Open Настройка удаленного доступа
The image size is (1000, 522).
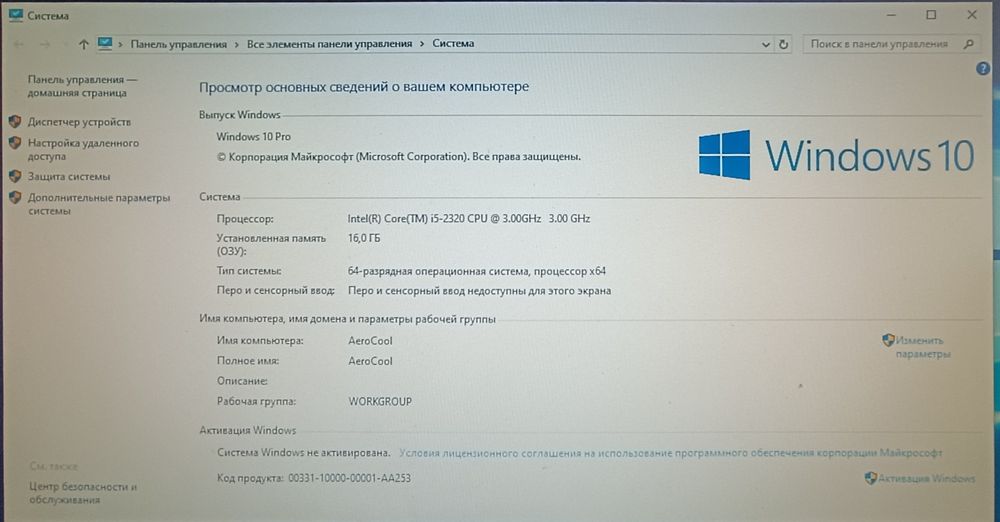click(x=83, y=149)
